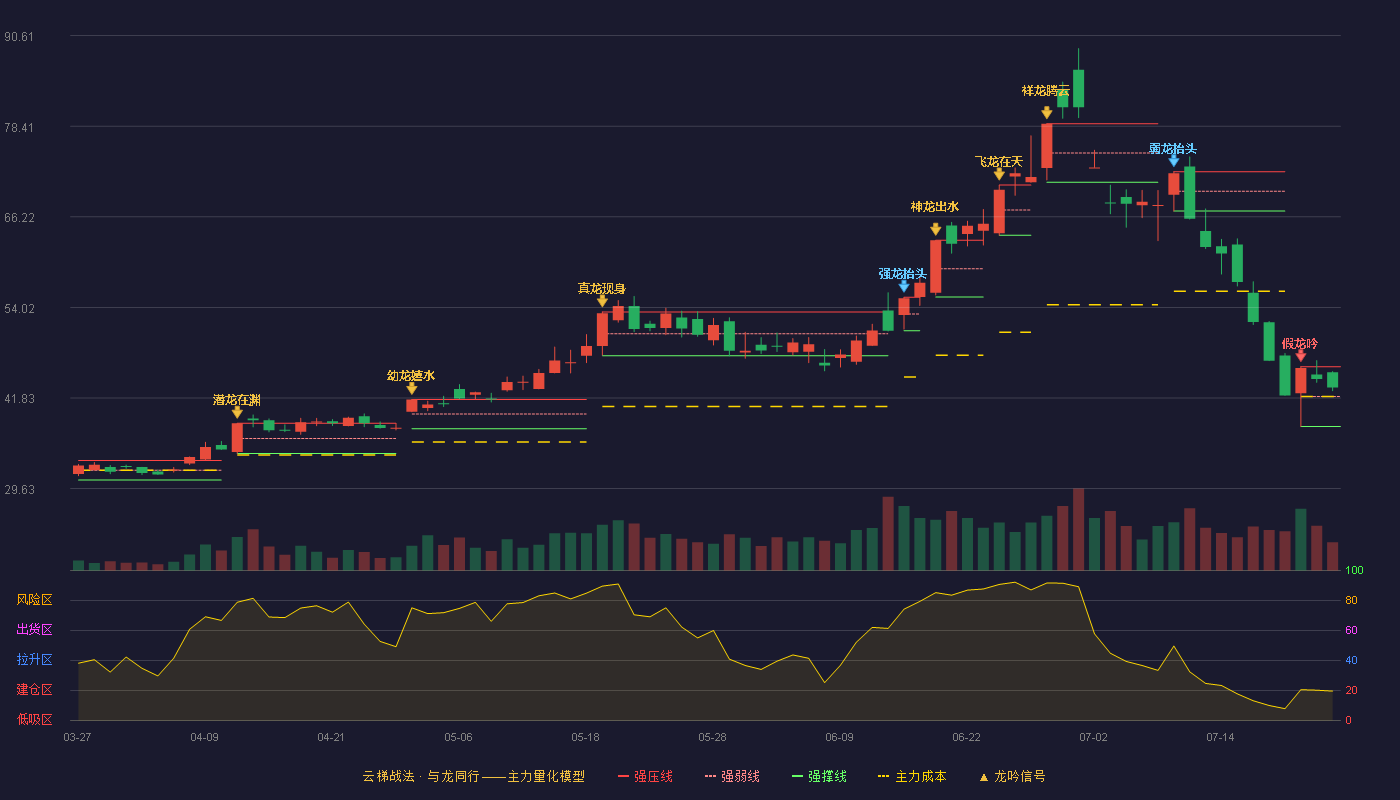Screen dimensions: 1400x800
Task: Click the 60 indicator scale label
Action: point(1350,631)
